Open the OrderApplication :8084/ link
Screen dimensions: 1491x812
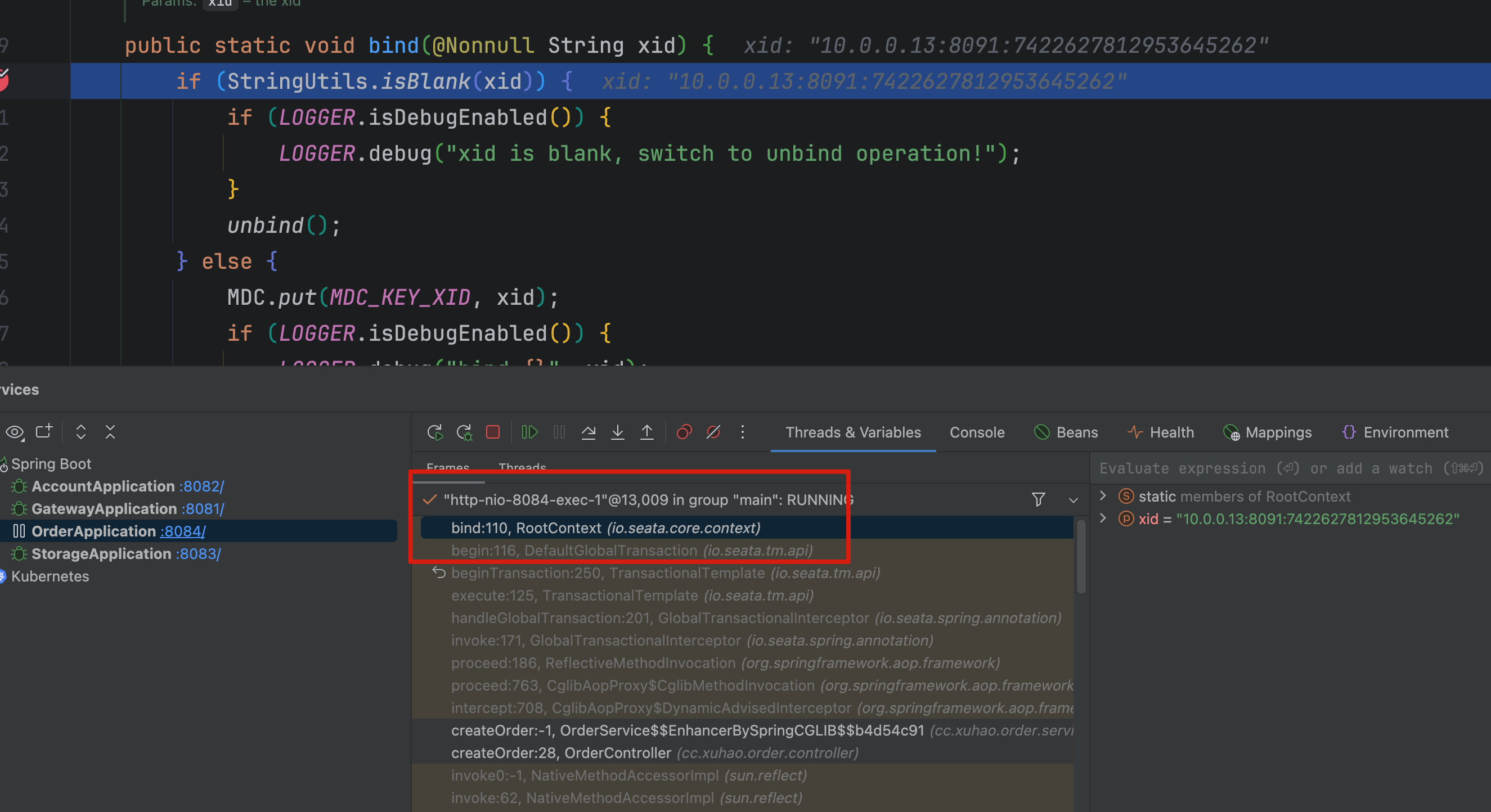click(x=182, y=531)
